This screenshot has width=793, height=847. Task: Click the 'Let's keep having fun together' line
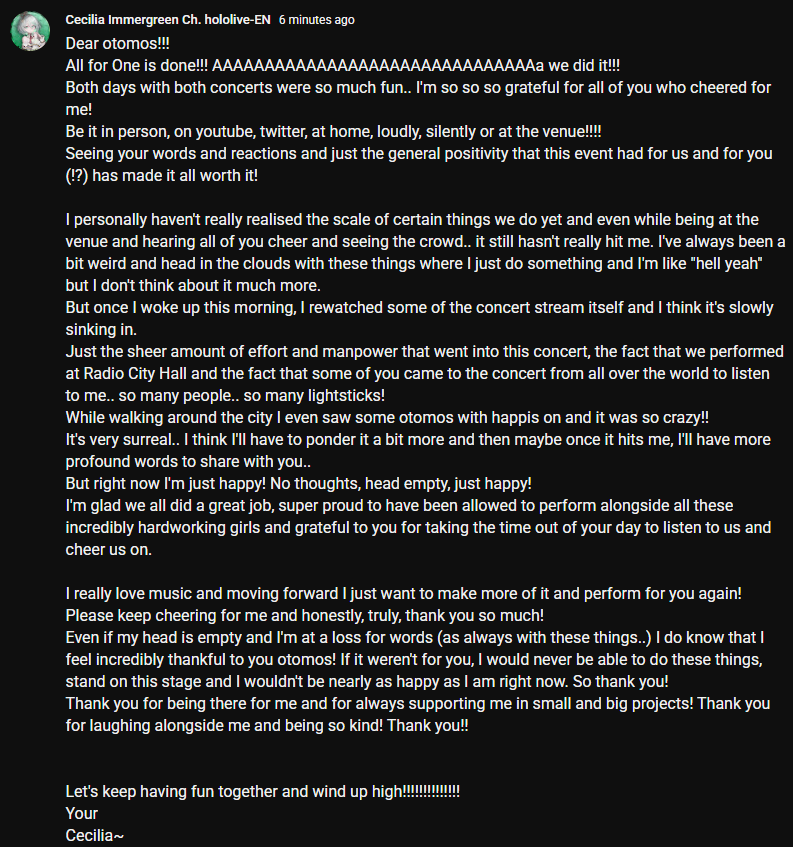pyautogui.click(x=263, y=792)
